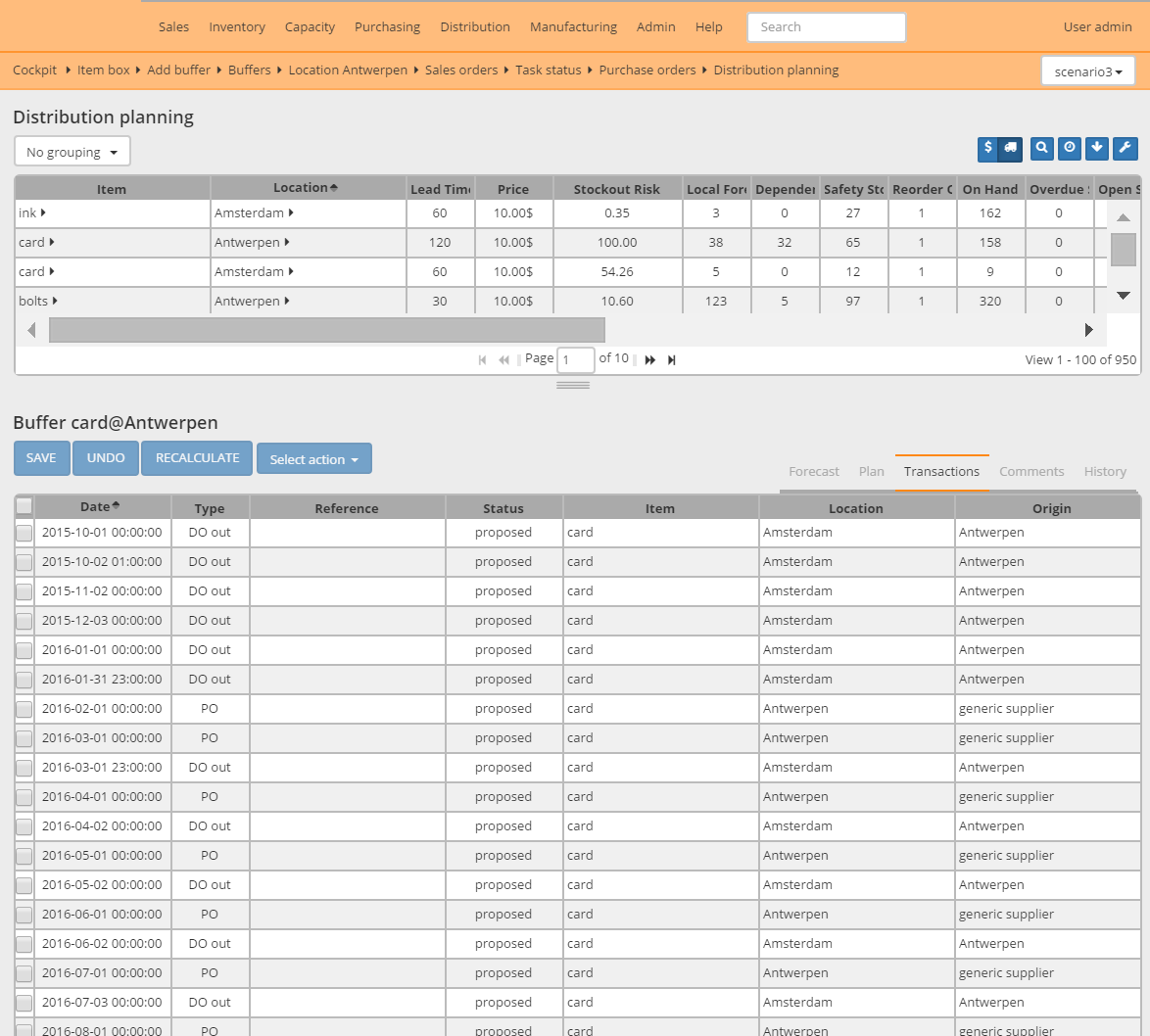The width and height of the screenshot is (1150, 1036).
Task: Open the Select action menu
Action: pyautogui.click(x=313, y=458)
